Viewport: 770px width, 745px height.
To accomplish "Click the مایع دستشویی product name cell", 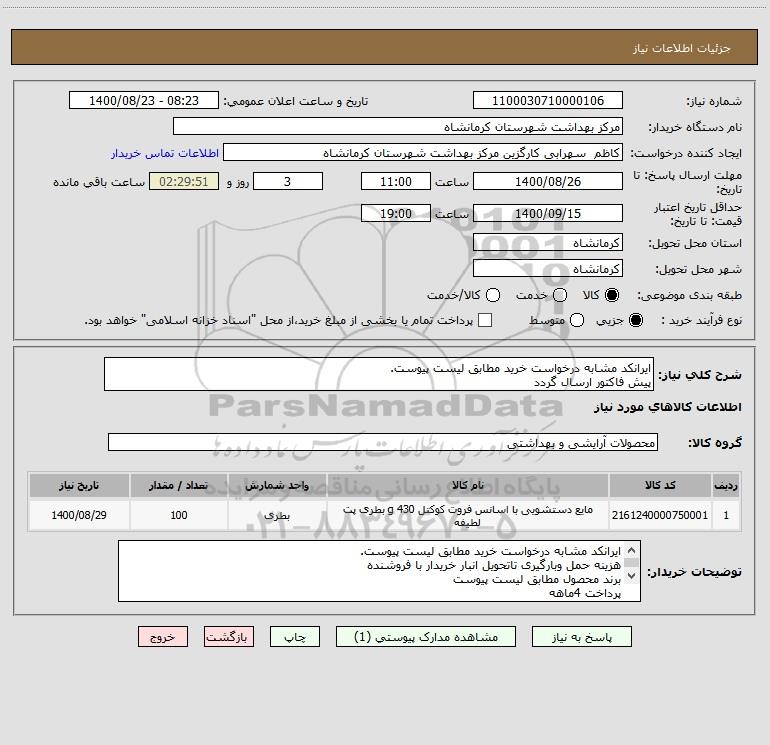I will [468, 515].
